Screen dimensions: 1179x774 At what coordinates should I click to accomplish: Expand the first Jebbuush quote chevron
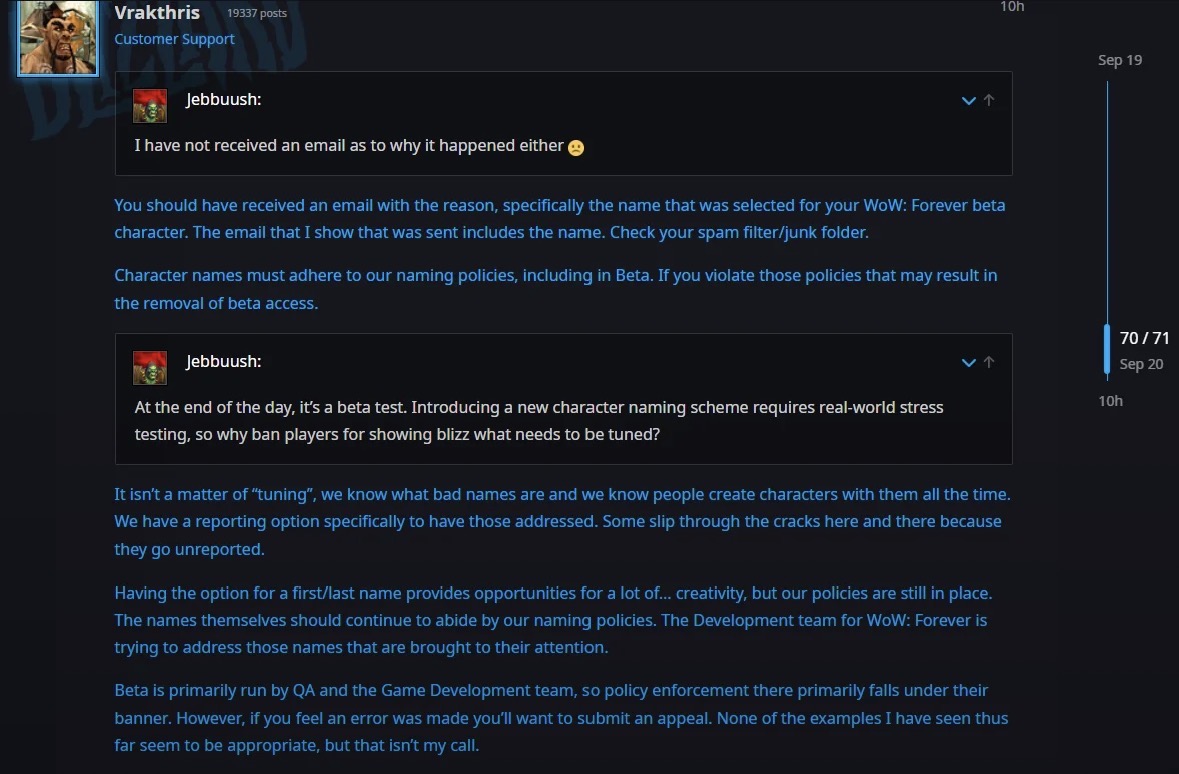[x=968, y=100]
